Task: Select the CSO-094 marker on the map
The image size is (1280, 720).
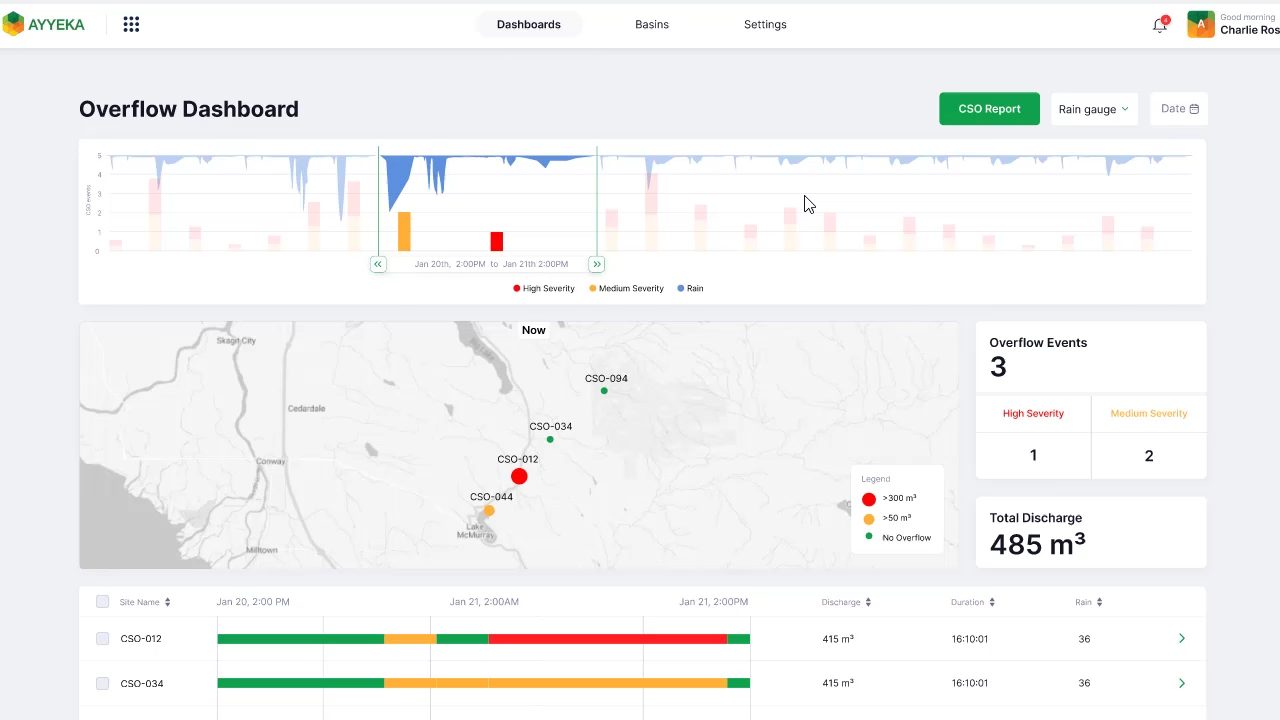Action: tap(604, 391)
